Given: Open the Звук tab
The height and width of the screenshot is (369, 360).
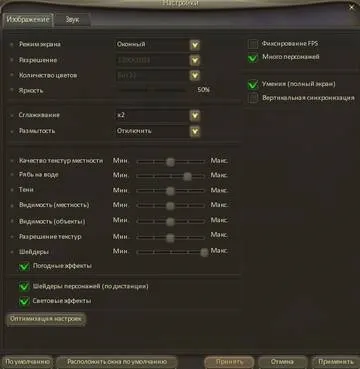Looking at the screenshot, I should pyautogui.click(x=72, y=20).
